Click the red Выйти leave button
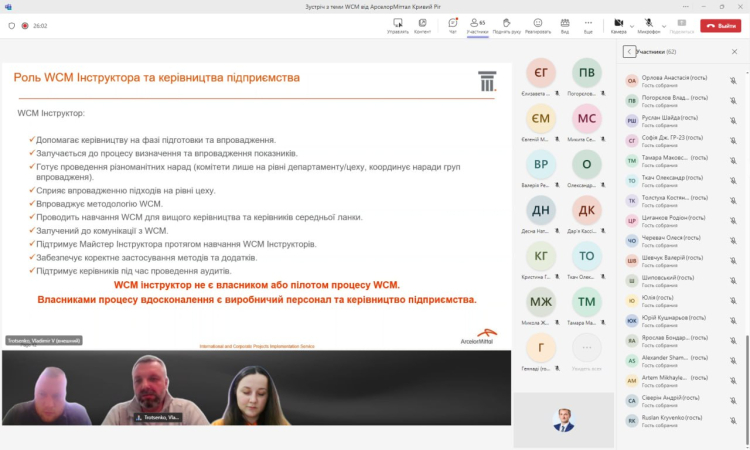The image size is (750, 450). (x=720, y=26)
